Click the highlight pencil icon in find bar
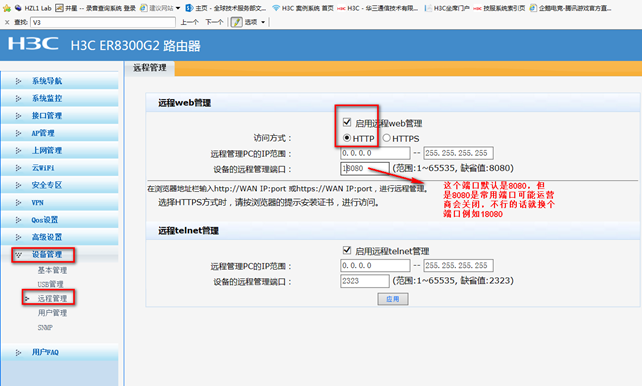This screenshot has width=642, height=386. [236, 22]
